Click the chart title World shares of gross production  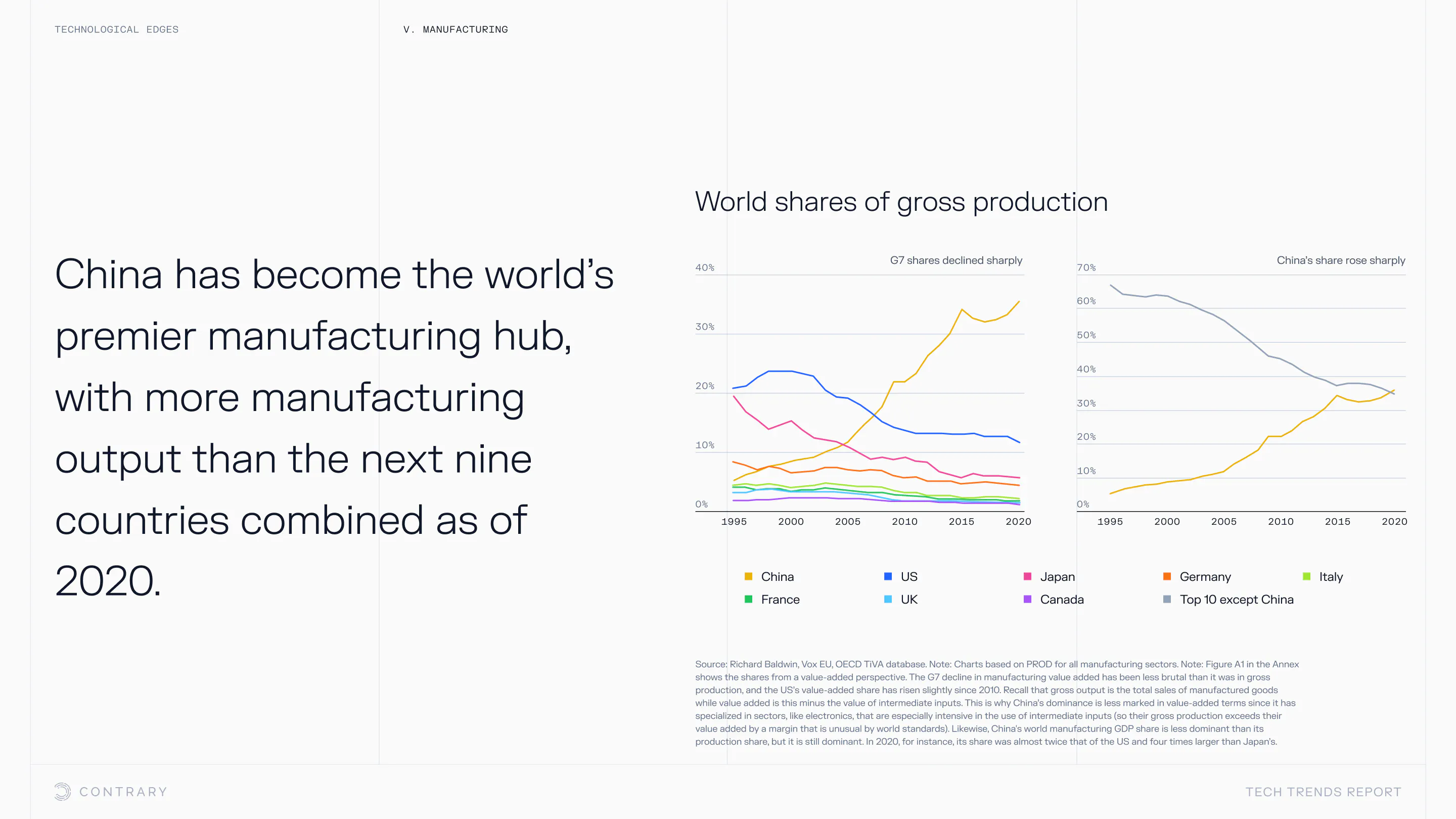901,202
